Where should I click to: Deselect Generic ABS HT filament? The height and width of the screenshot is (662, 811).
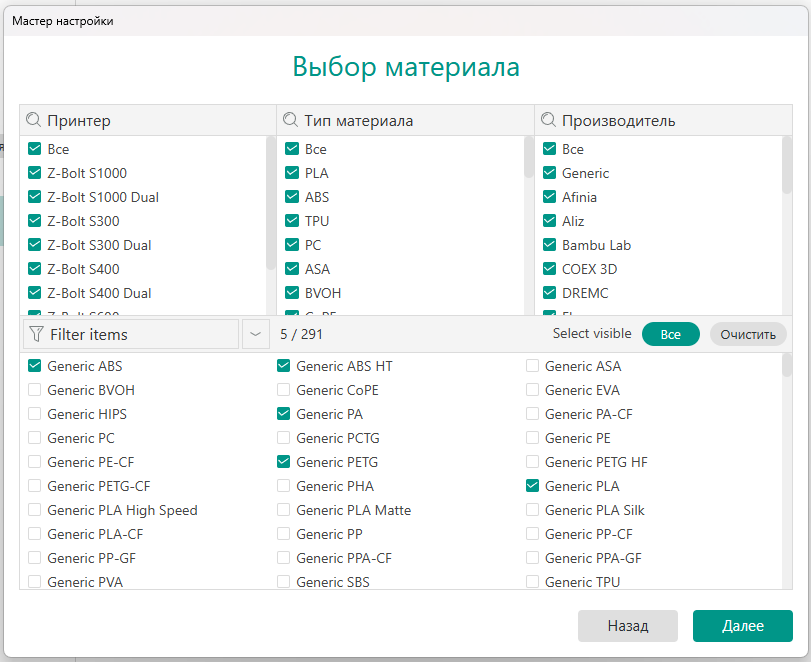pyautogui.click(x=283, y=366)
